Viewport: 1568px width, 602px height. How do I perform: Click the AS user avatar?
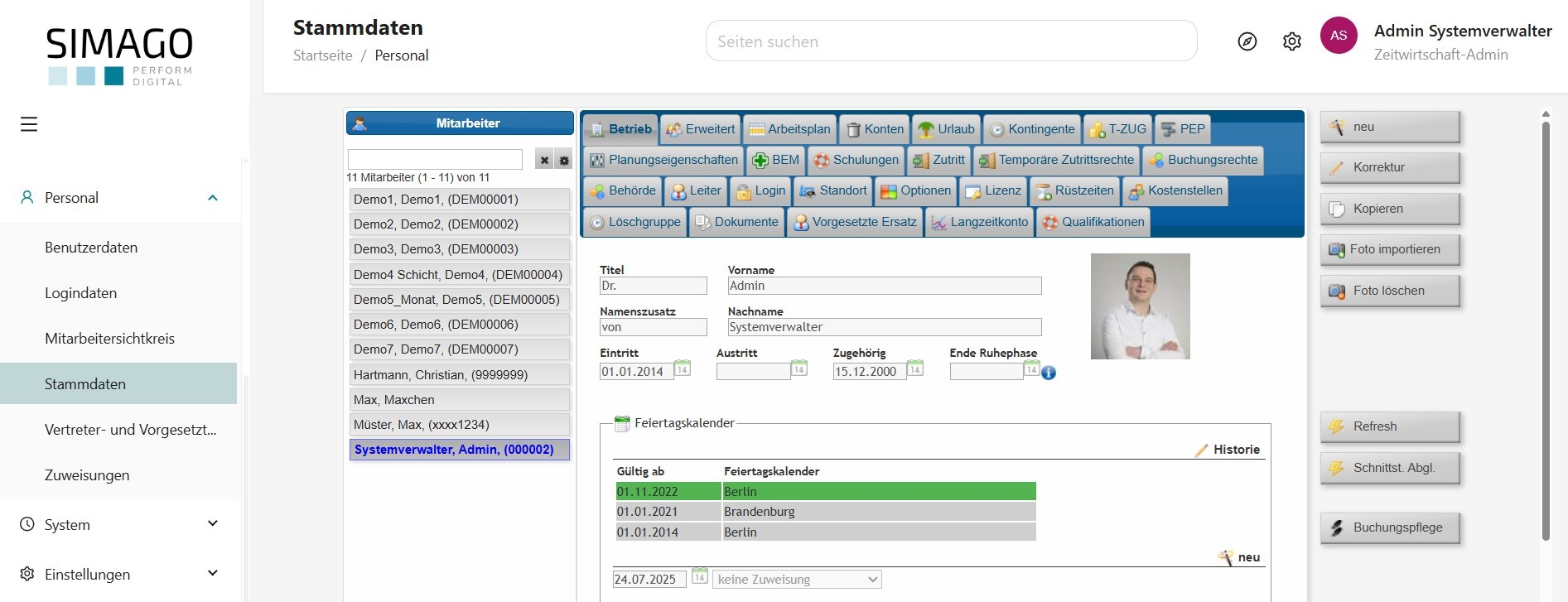click(x=1339, y=36)
